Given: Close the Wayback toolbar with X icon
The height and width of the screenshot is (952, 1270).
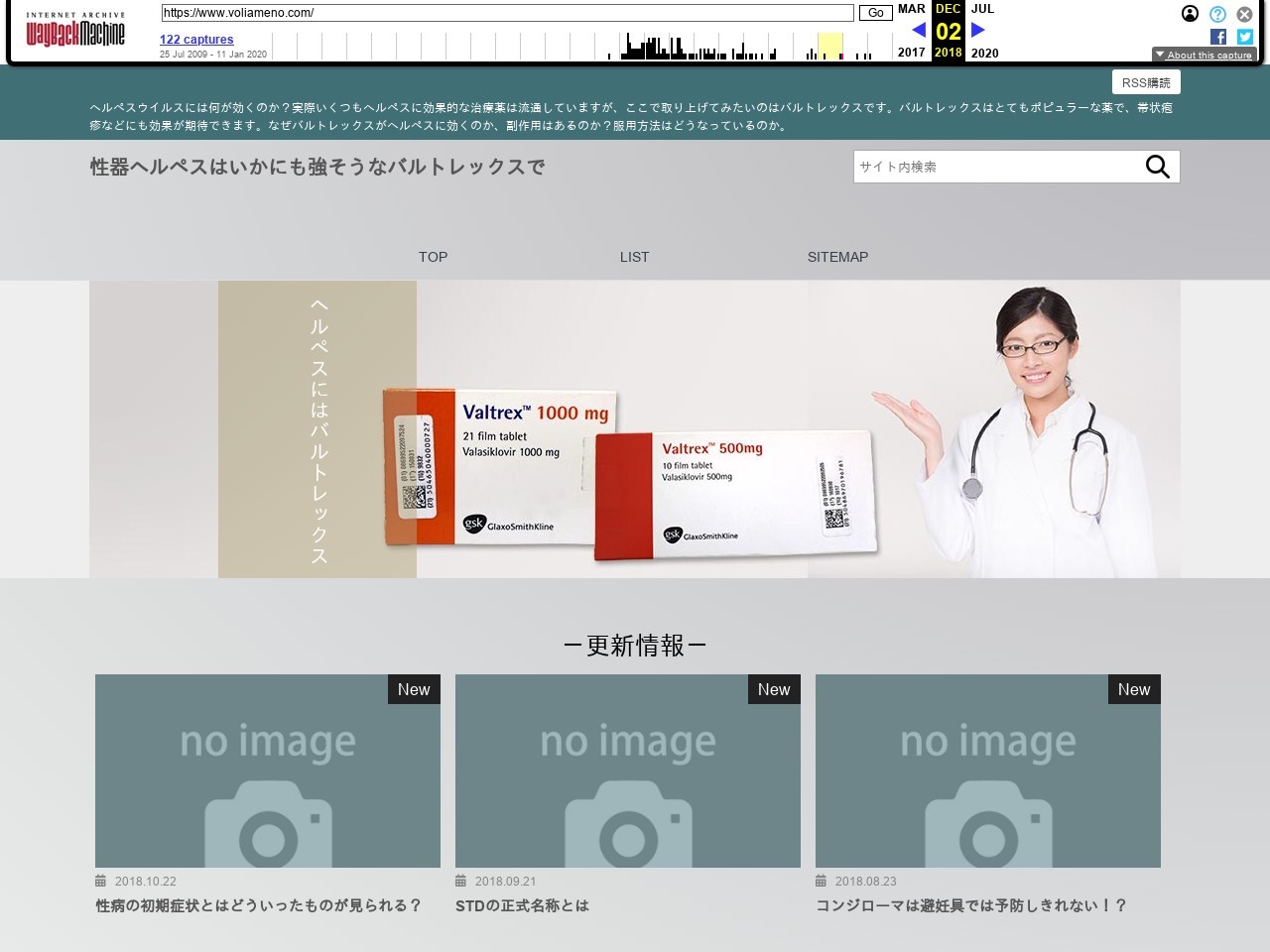Looking at the screenshot, I should (1244, 14).
